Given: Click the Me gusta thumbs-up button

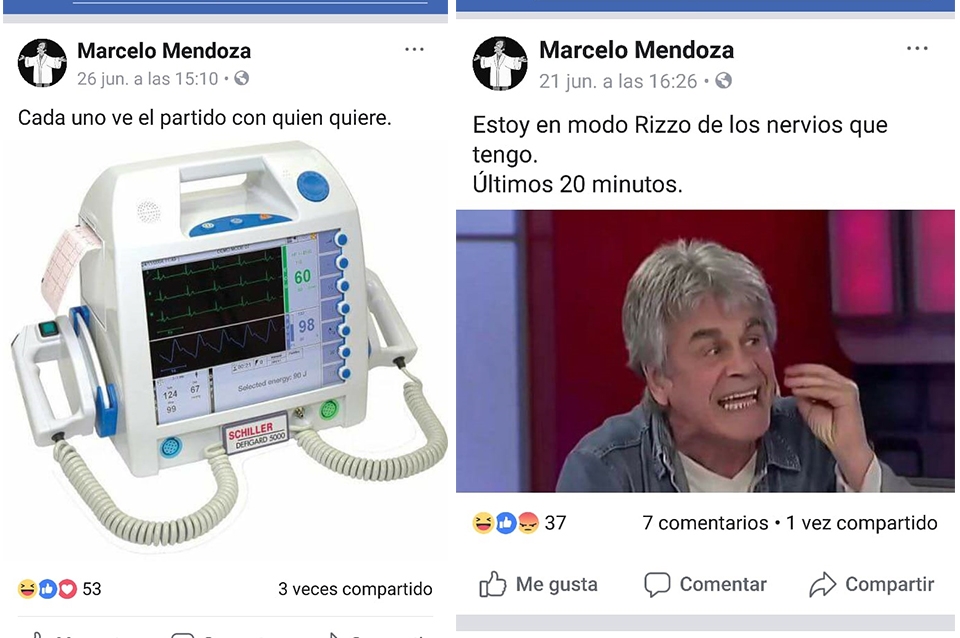Looking at the screenshot, I should (x=538, y=584).
